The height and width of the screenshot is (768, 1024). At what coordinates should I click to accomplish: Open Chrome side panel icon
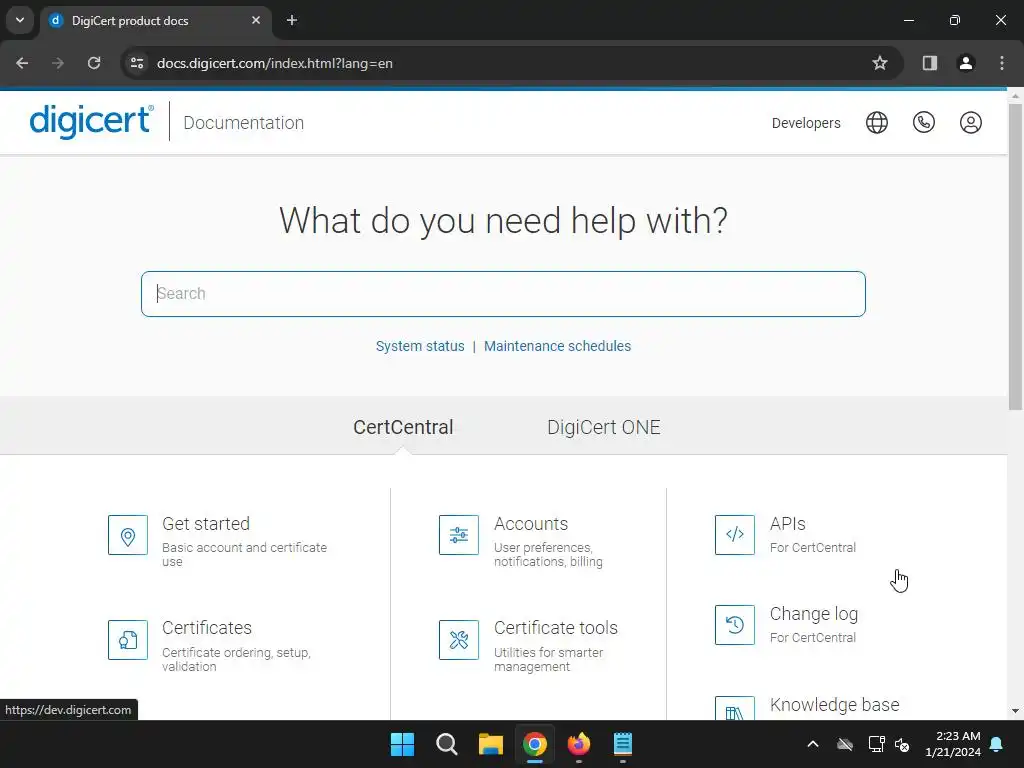click(929, 63)
